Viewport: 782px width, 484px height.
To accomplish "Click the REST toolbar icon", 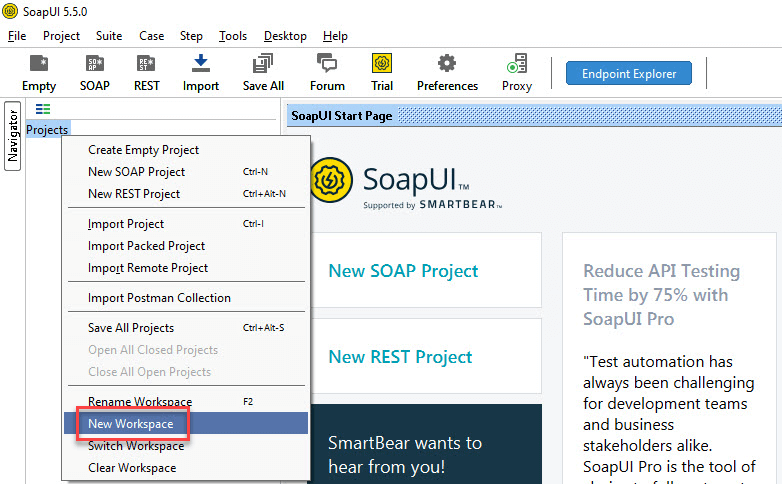I will (x=147, y=65).
